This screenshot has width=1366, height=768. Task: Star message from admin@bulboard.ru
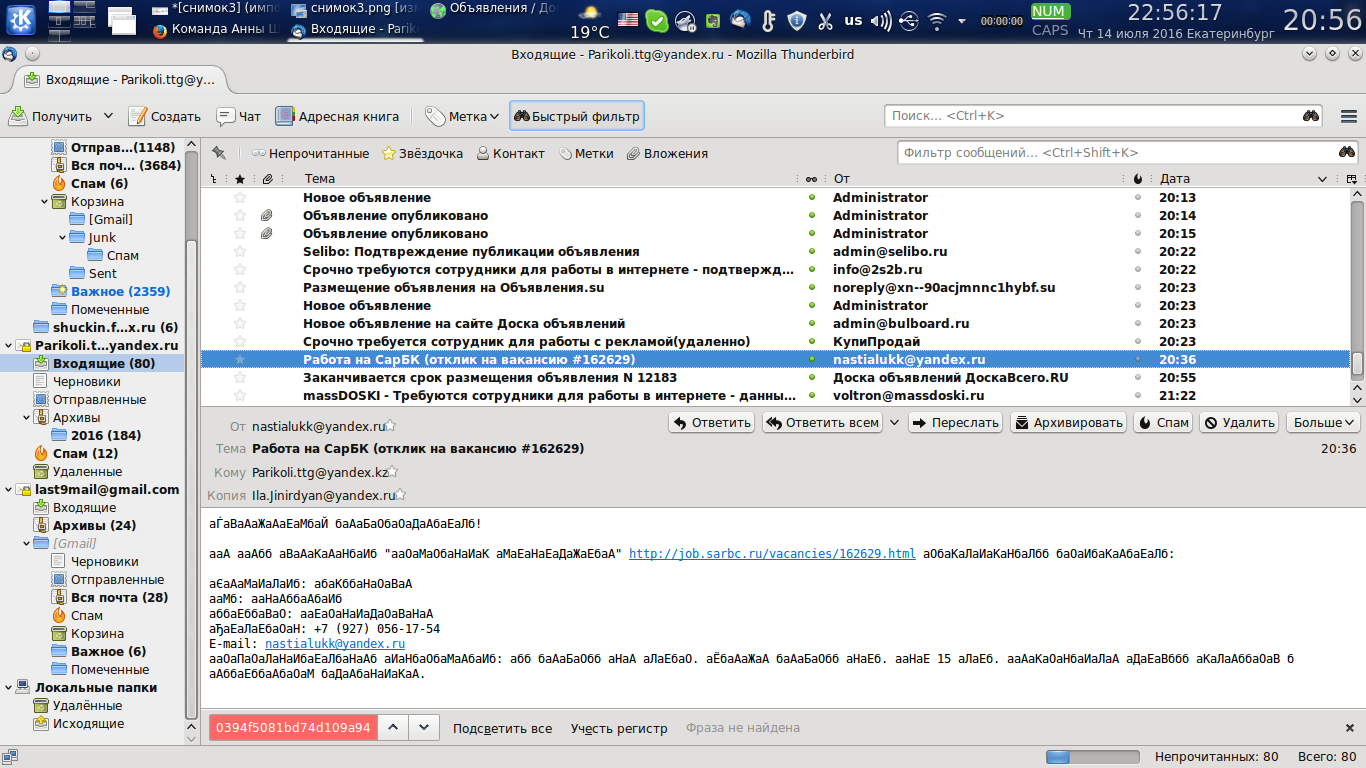[x=239, y=324]
